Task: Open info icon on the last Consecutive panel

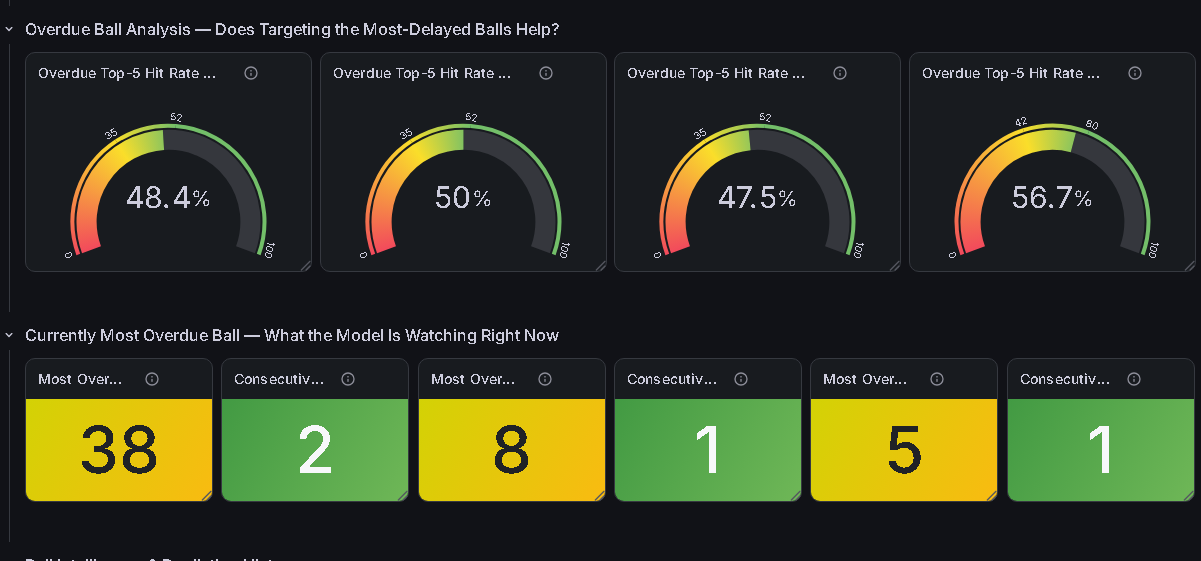Action: [x=1134, y=379]
